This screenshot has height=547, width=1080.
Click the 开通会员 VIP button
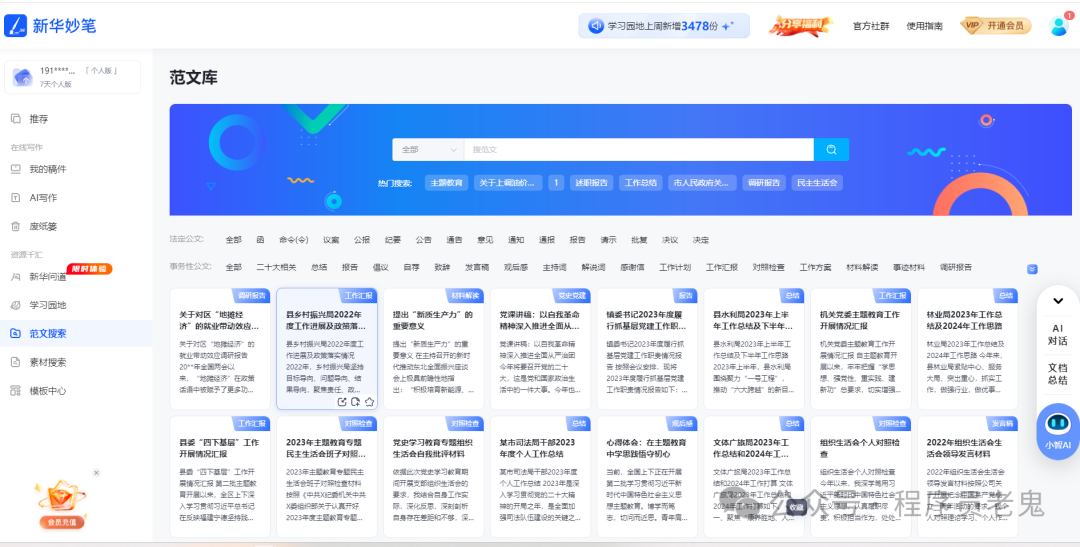(996, 26)
